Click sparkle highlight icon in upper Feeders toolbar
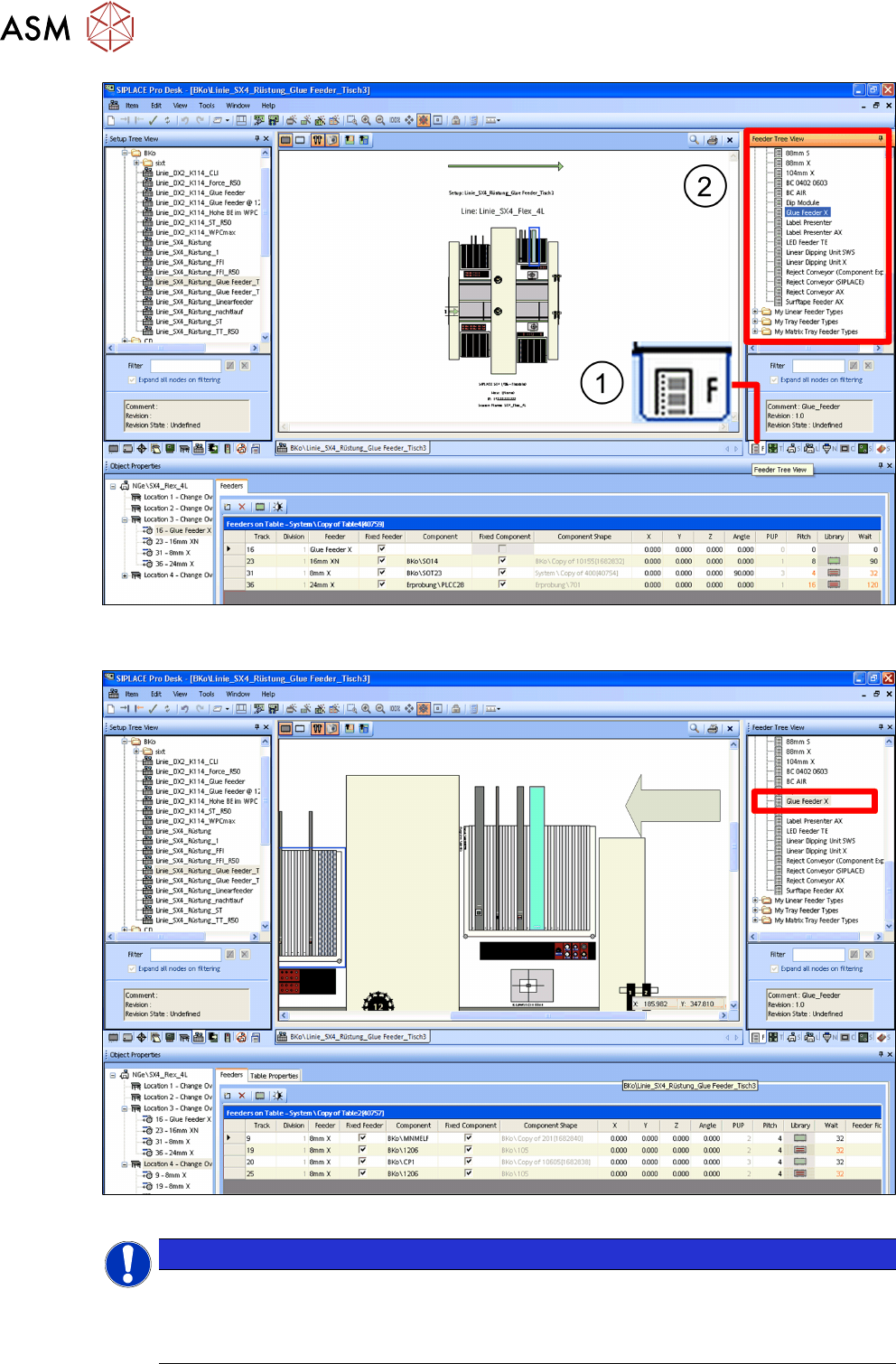This screenshot has width=896, height=1364. coord(277,507)
